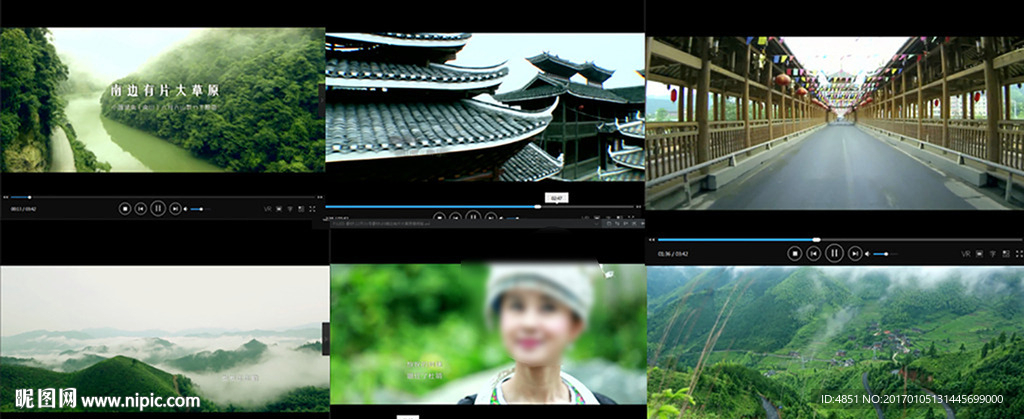Open the screenshot capture icon in river valley player
This screenshot has height=419, width=1024.
(279, 209)
